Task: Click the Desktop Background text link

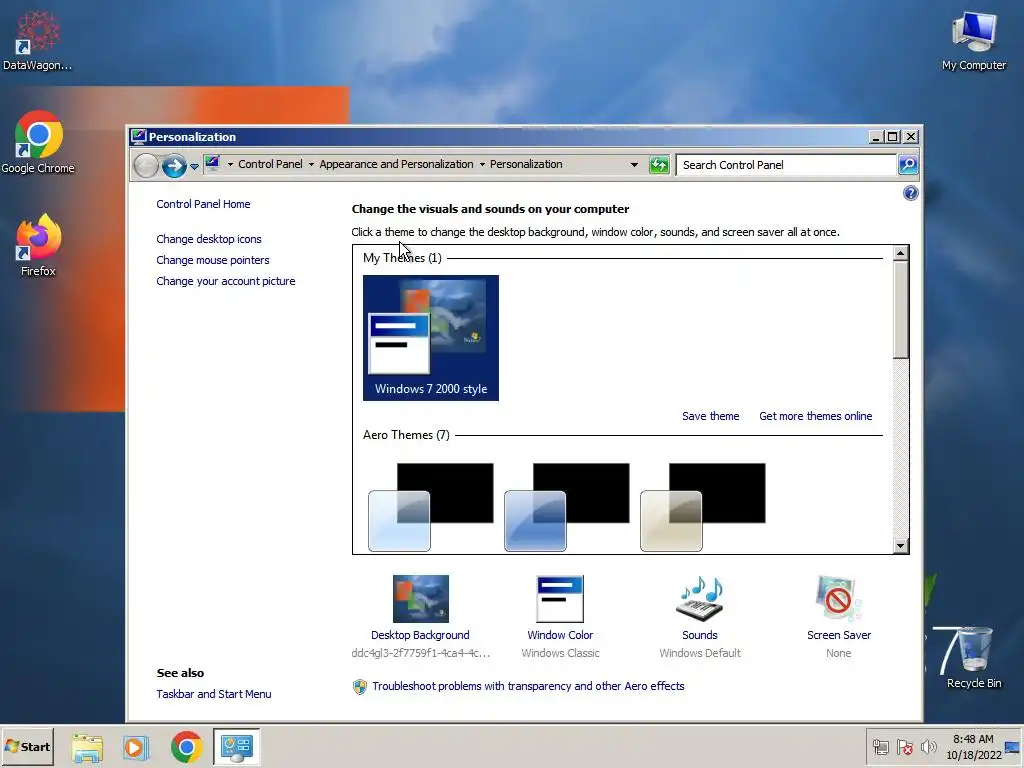Action: (420, 635)
